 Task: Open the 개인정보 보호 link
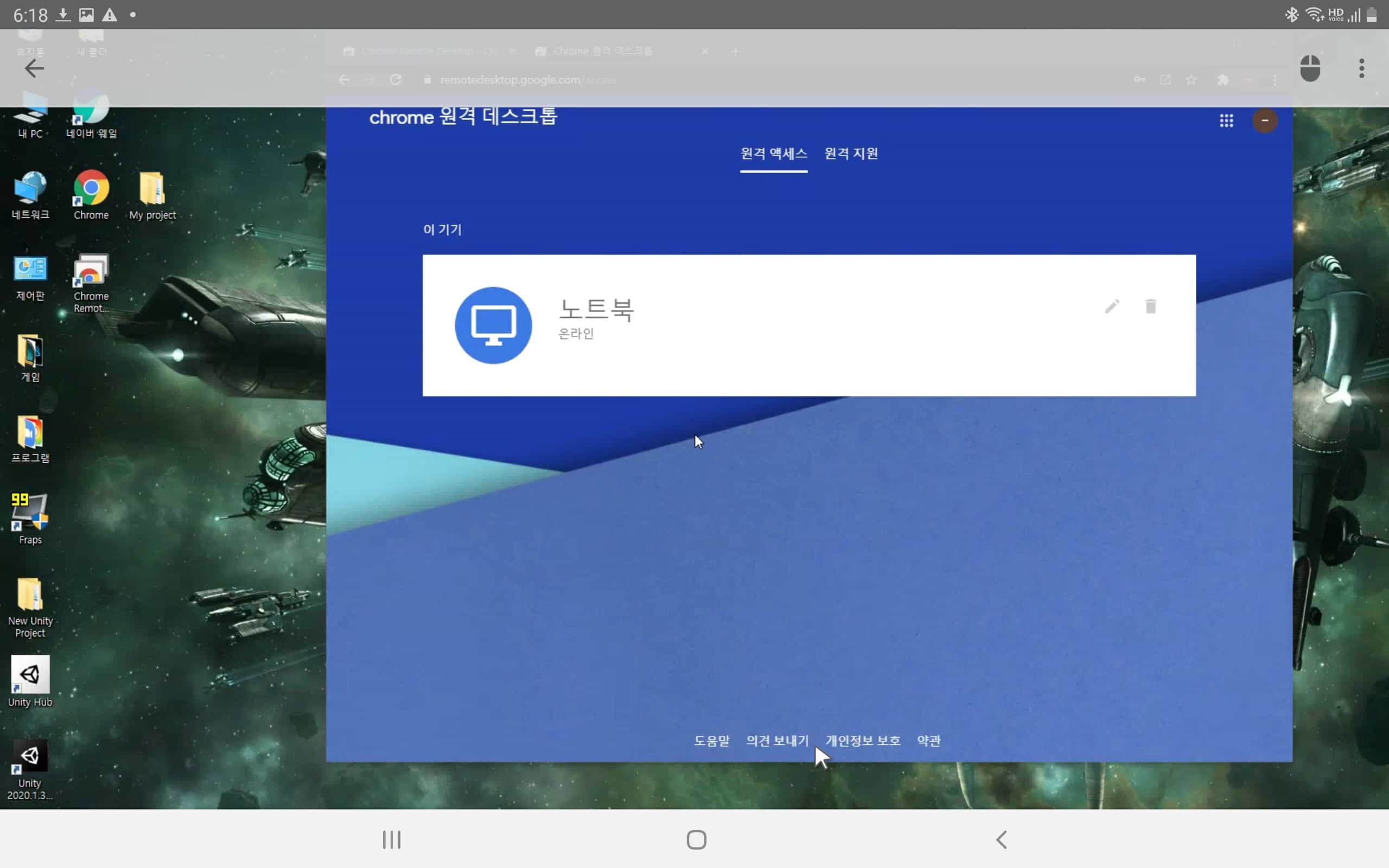[x=863, y=741]
